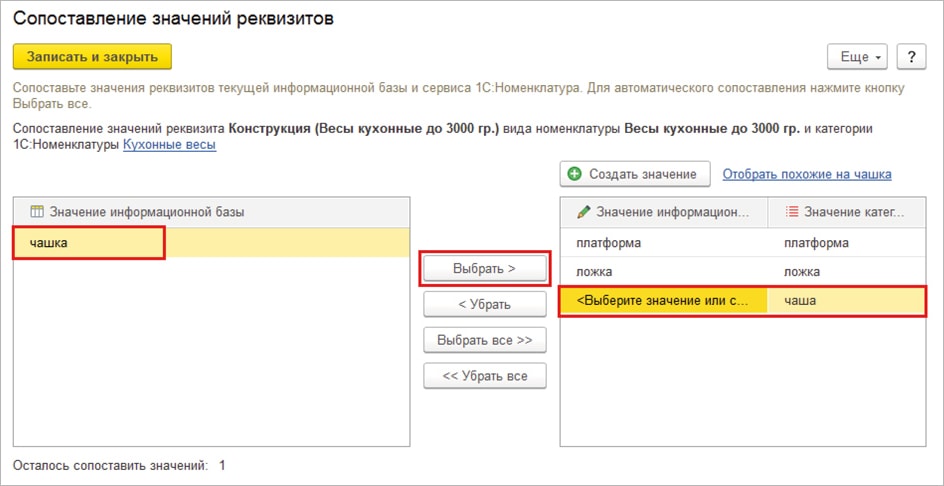Click ложка in the category value column
Screen dimensions: 944x486
pos(802,272)
